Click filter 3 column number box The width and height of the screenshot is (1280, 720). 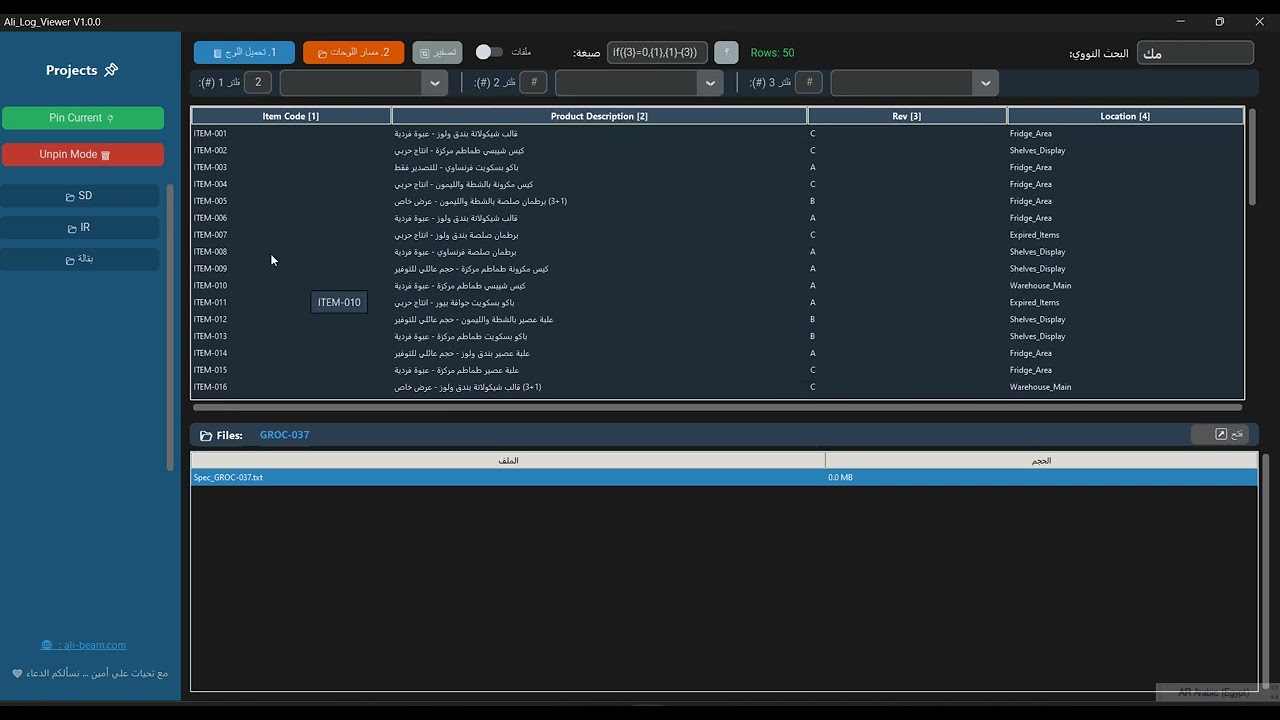tap(809, 82)
